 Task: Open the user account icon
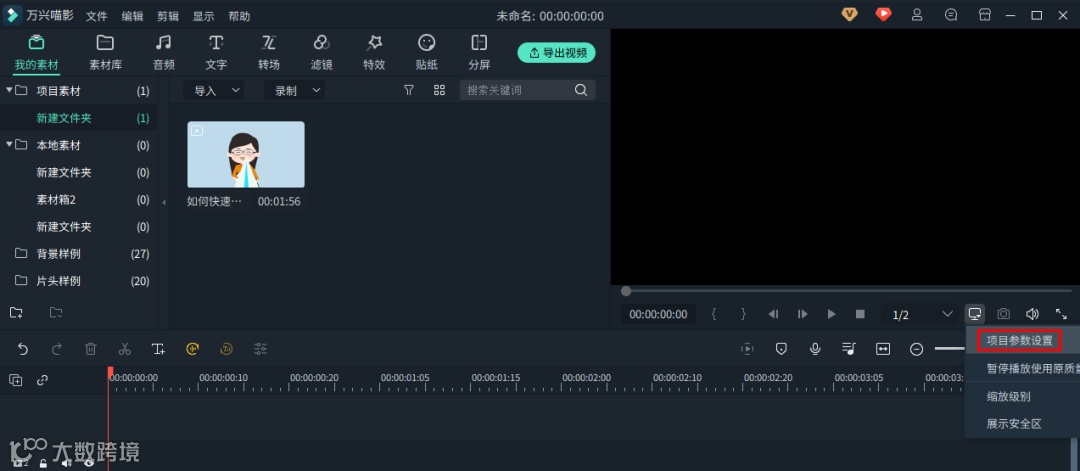(917, 14)
